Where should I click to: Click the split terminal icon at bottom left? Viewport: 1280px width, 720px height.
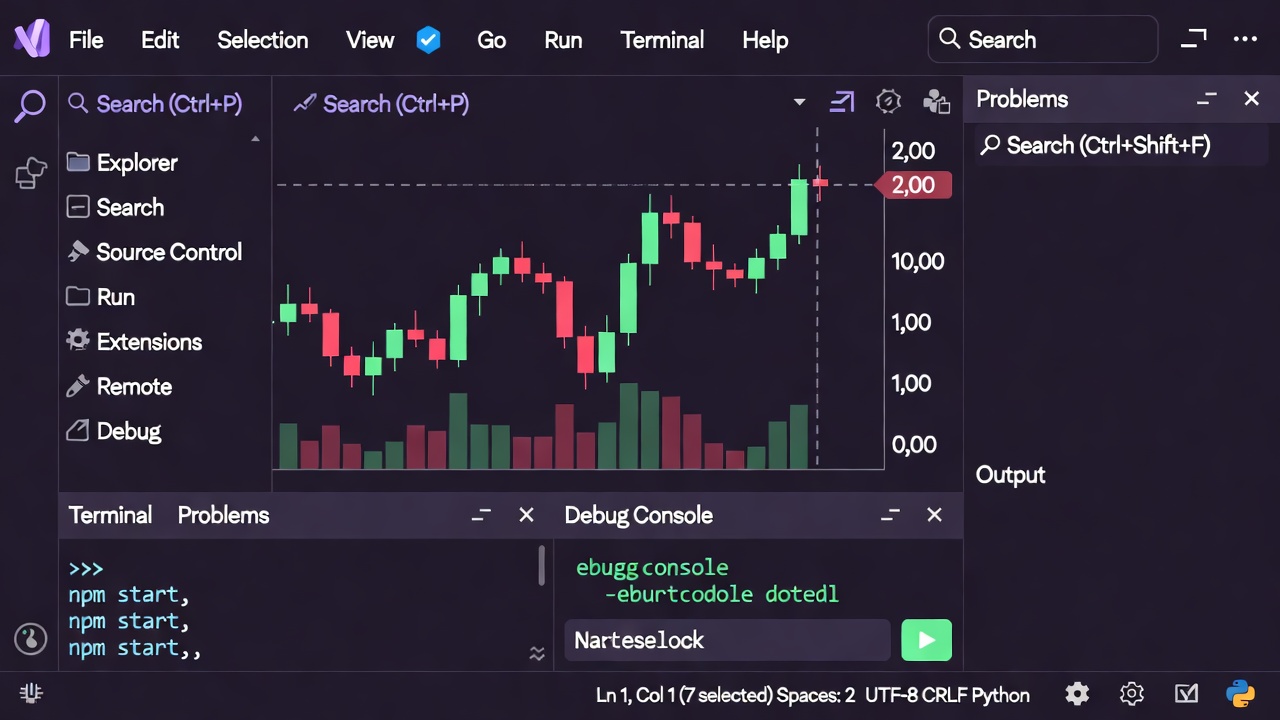(x=30, y=692)
